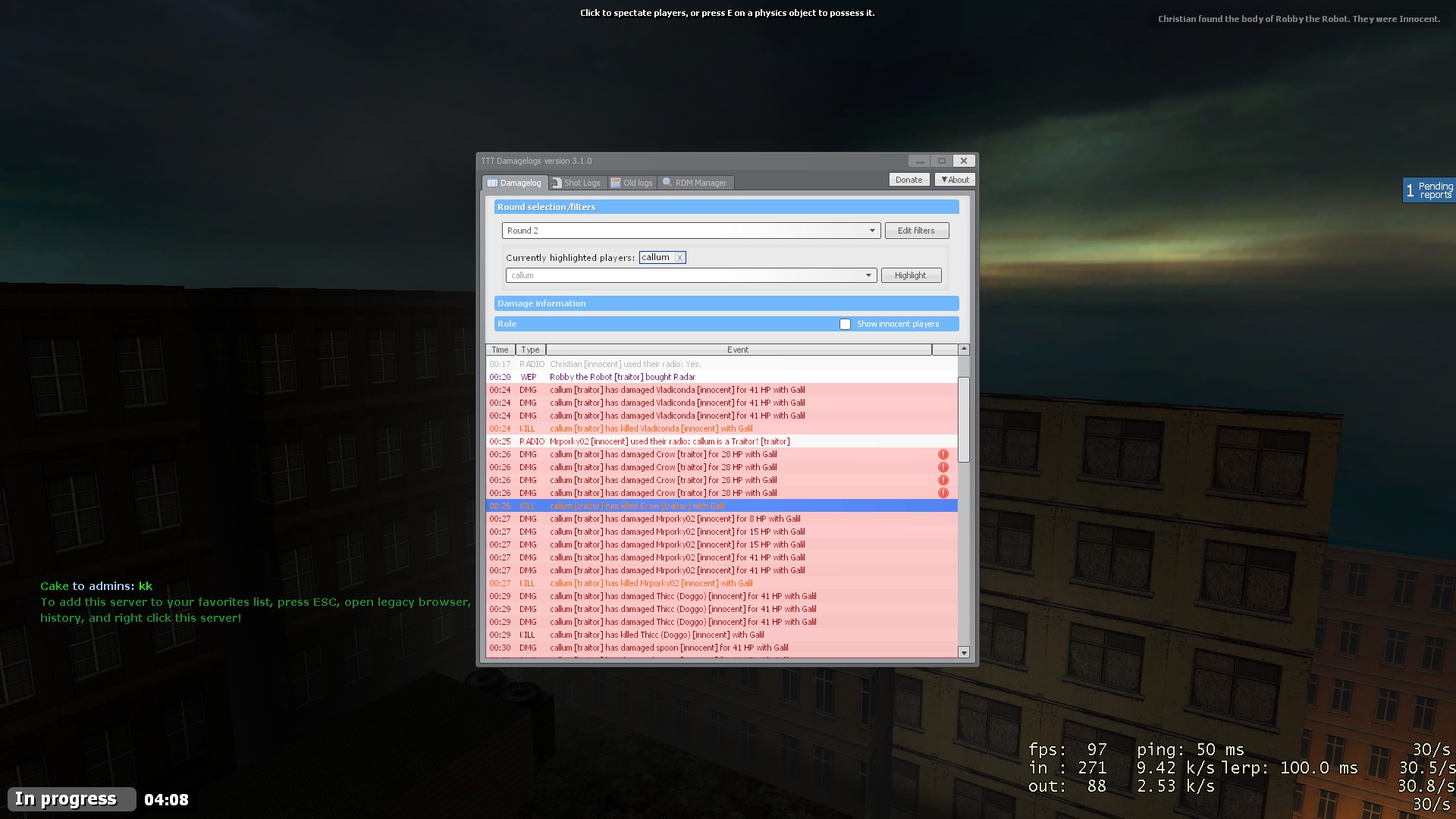Remove callum from highlighted players
This screenshot has height=819, width=1456.
pos(679,258)
